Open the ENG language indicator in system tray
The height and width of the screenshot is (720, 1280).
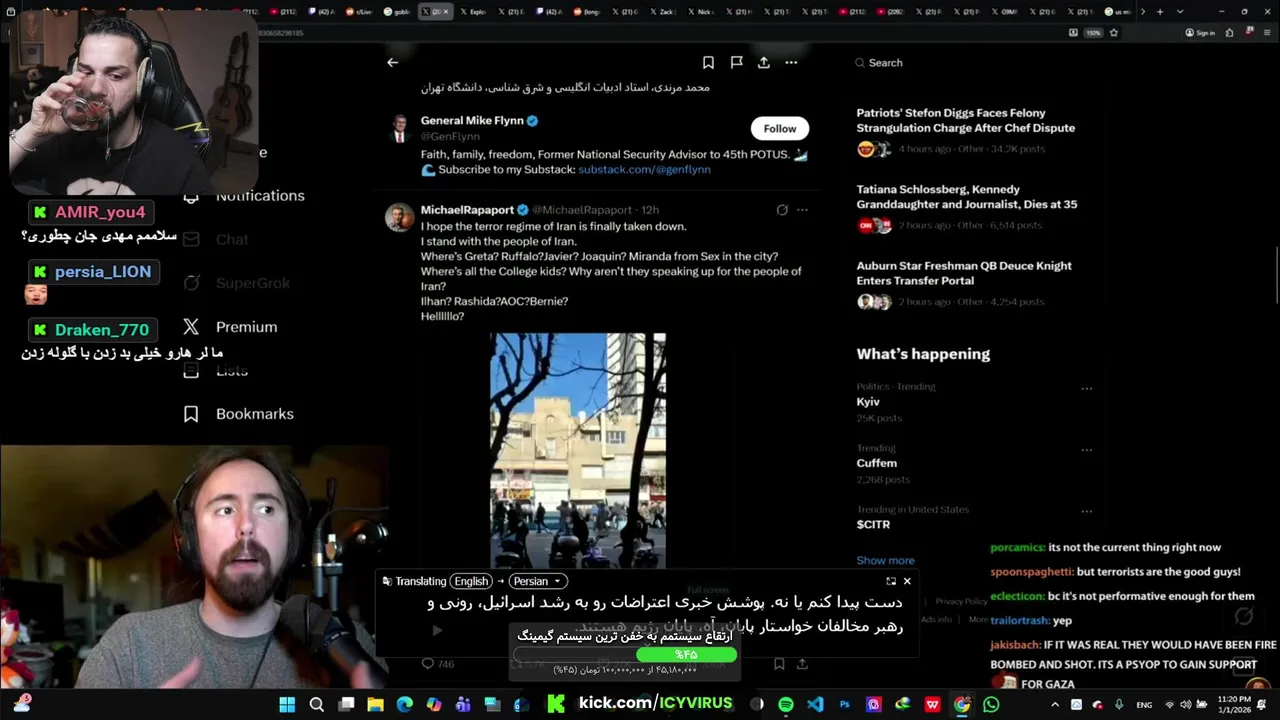pyautogui.click(x=1144, y=705)
